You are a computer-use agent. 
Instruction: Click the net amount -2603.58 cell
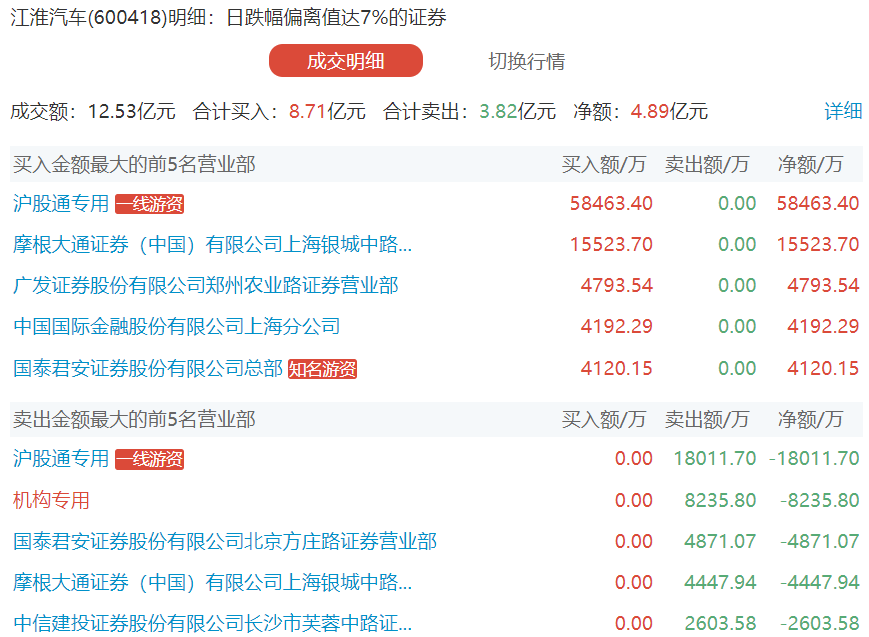click(x=820, y=624)
